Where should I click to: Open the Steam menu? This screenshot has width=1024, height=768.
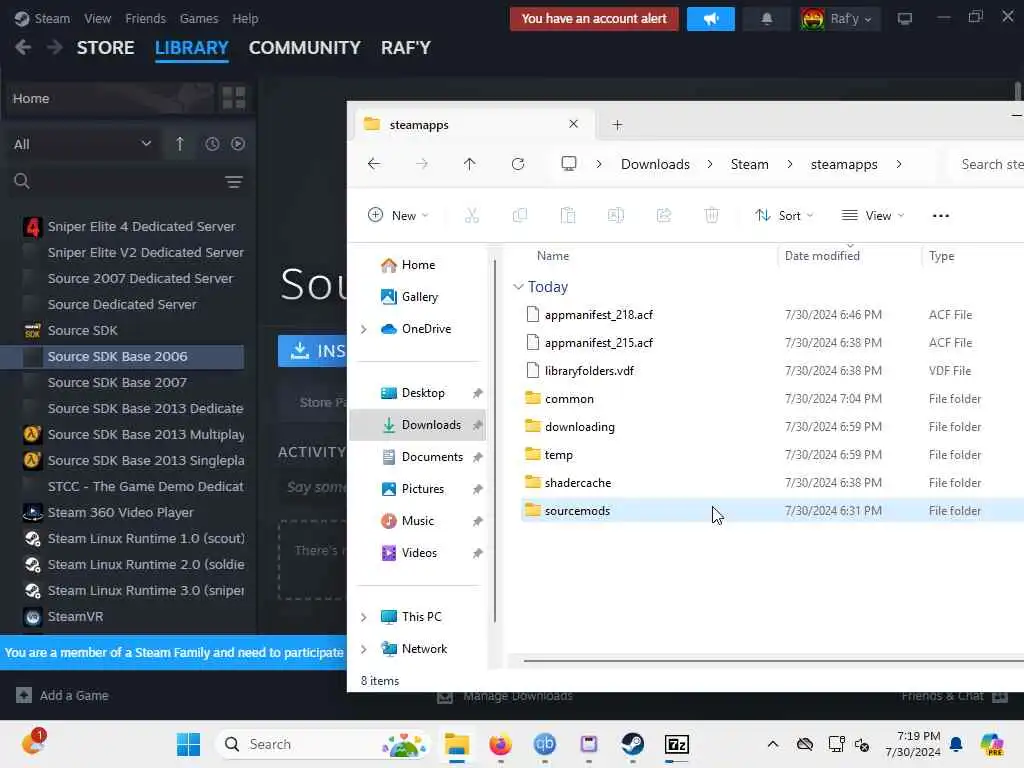pos(52,18)
